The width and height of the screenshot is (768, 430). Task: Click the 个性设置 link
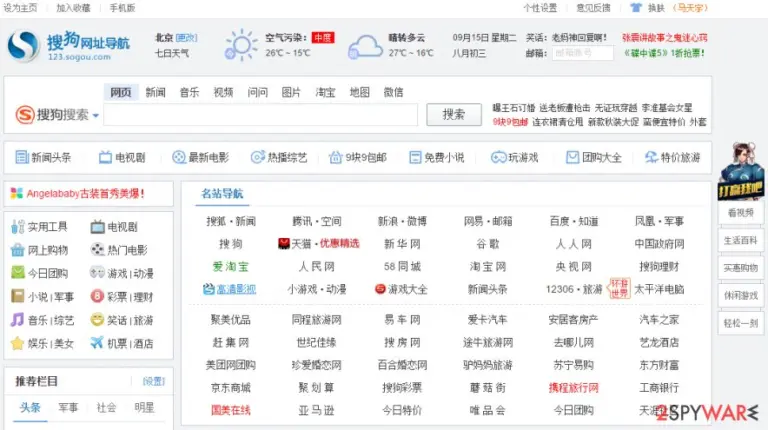540,8
